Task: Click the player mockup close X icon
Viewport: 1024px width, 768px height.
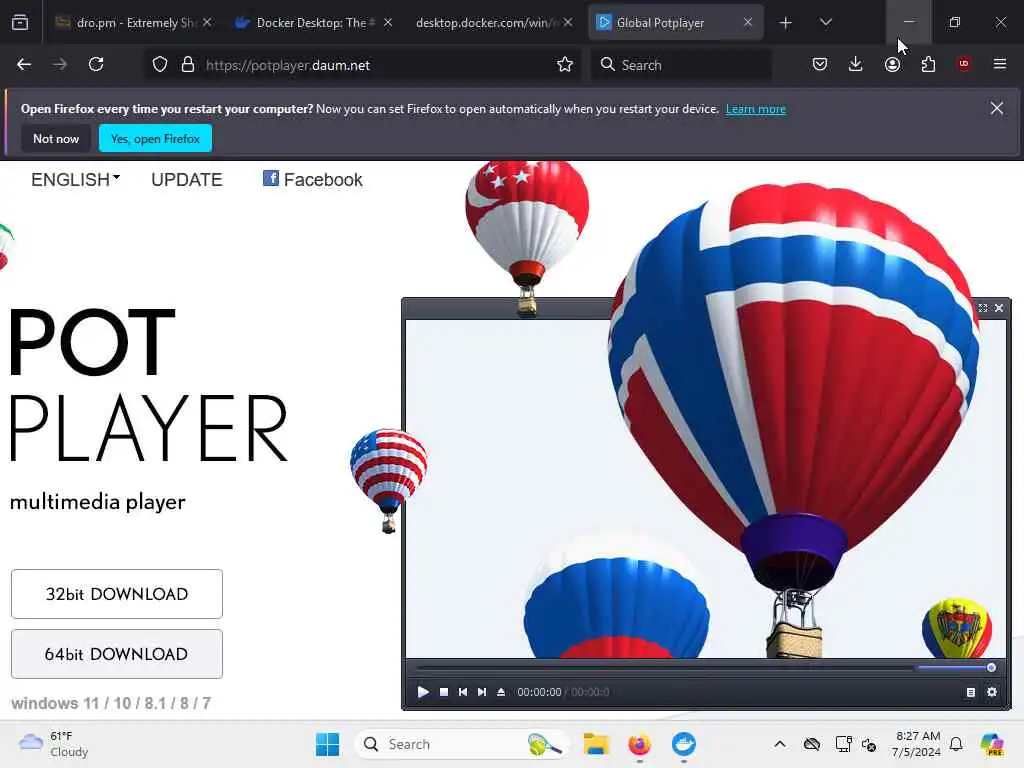Action: coord(999,308)
